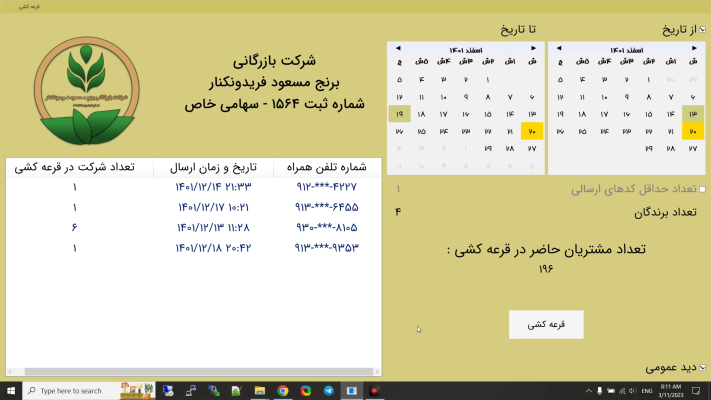The height and width of the screenshot is (400, 711).
Task: Click send time cell ۱۴۰۱/۱۲/۱۸ ۲۰:۴۲
Action: pyautogui.click(x=213, y=248)
